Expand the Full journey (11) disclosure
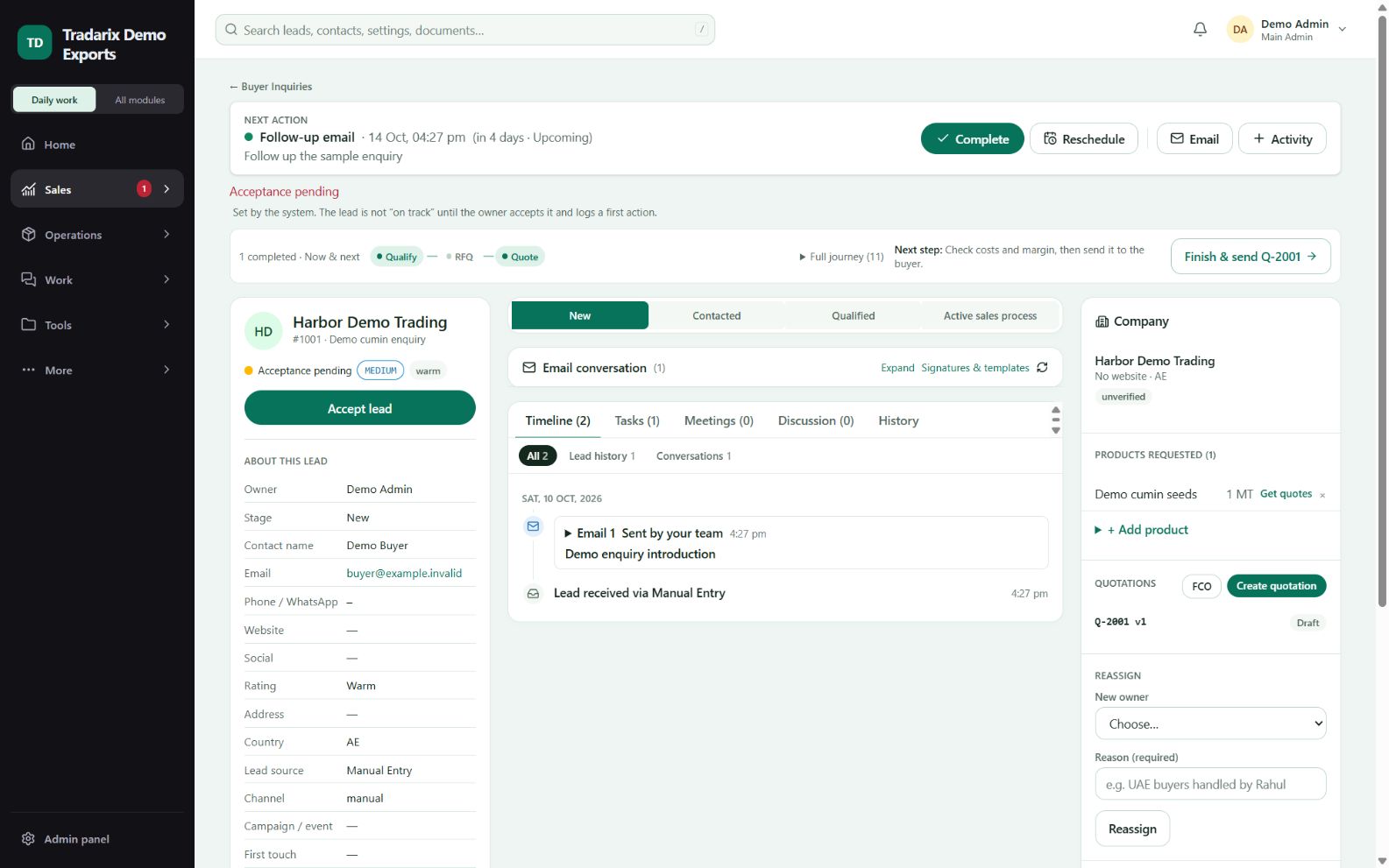This screenshot has height=868, width=1389. pos(841,257)
